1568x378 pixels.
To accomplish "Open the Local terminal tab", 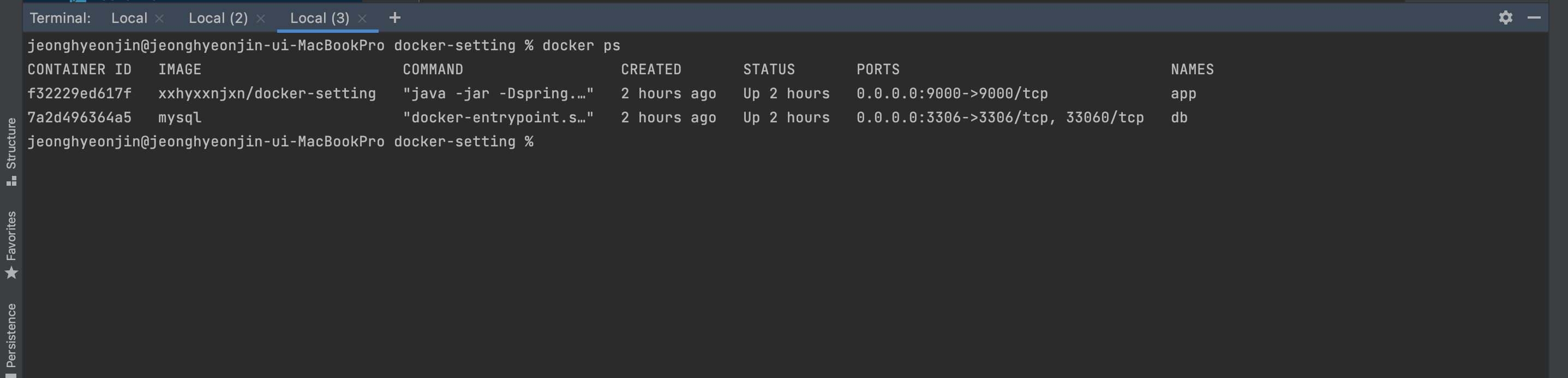I will pyautogui.click(x=129, y=18).
